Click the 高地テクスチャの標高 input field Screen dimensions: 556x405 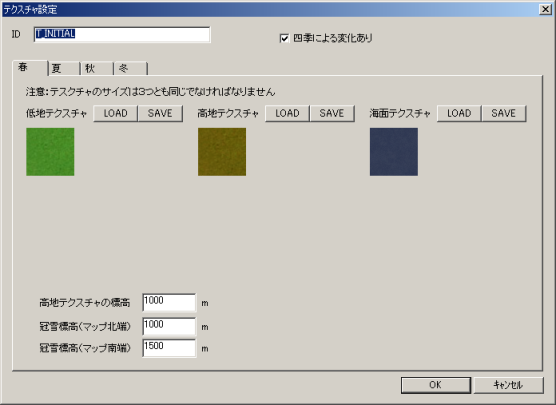point(169,302)
